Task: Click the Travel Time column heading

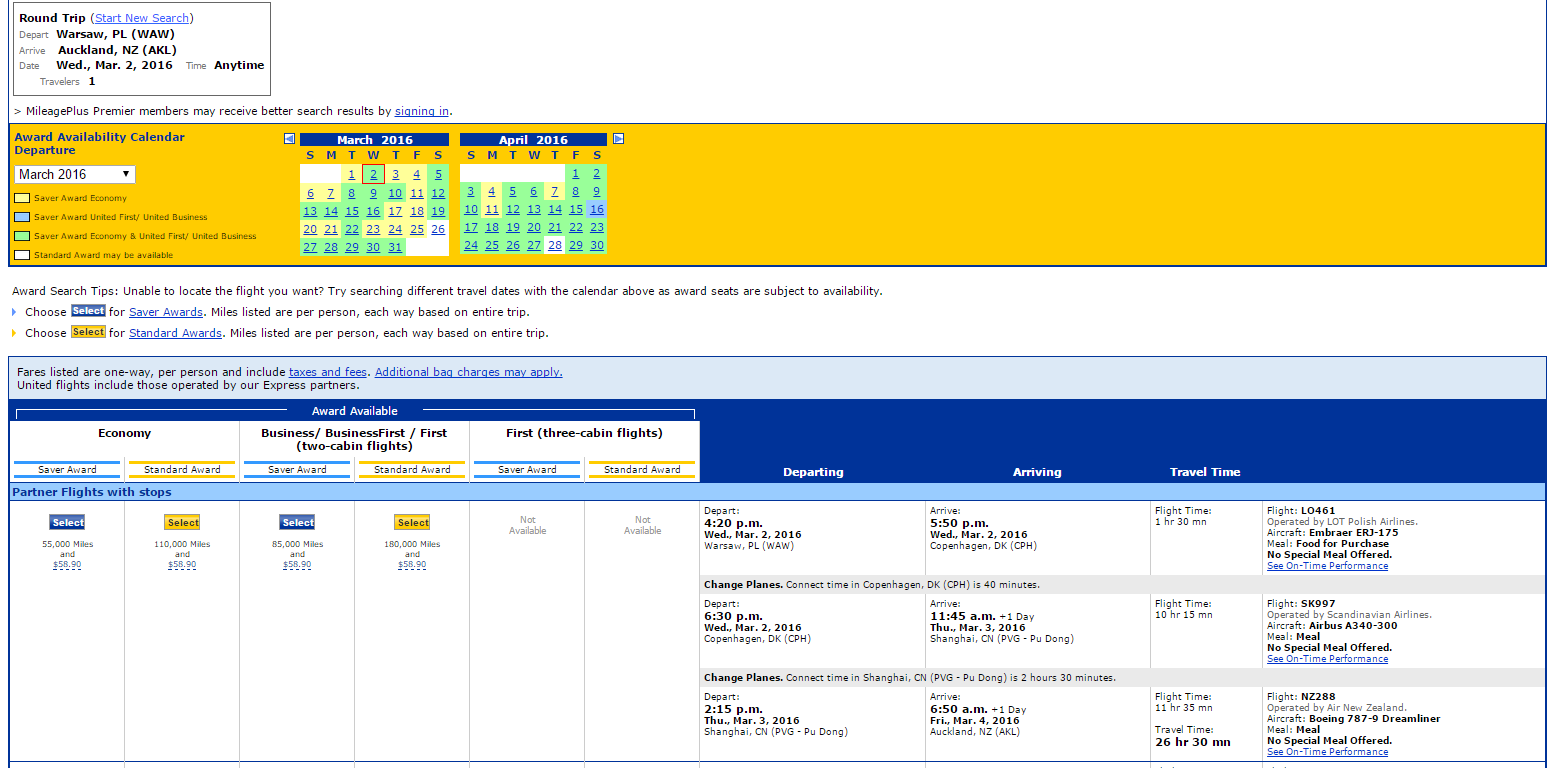Action: (1205, 472)
